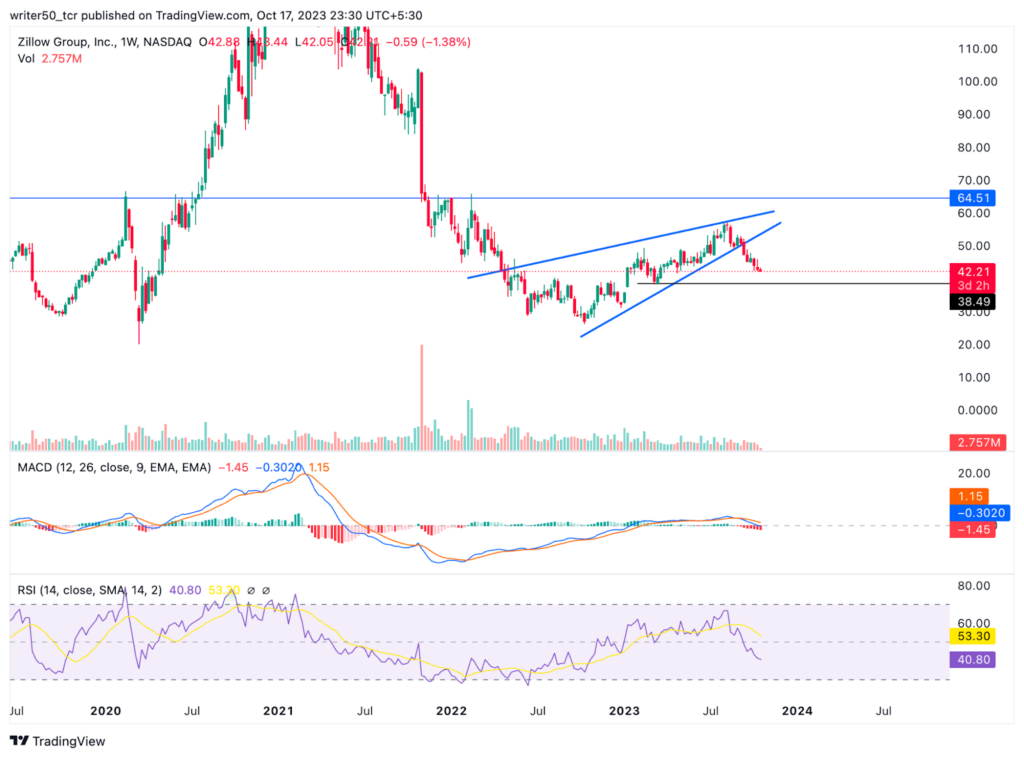Select the red −1.45 MACD axis label

pyautogui.click(x=972, y=529)
